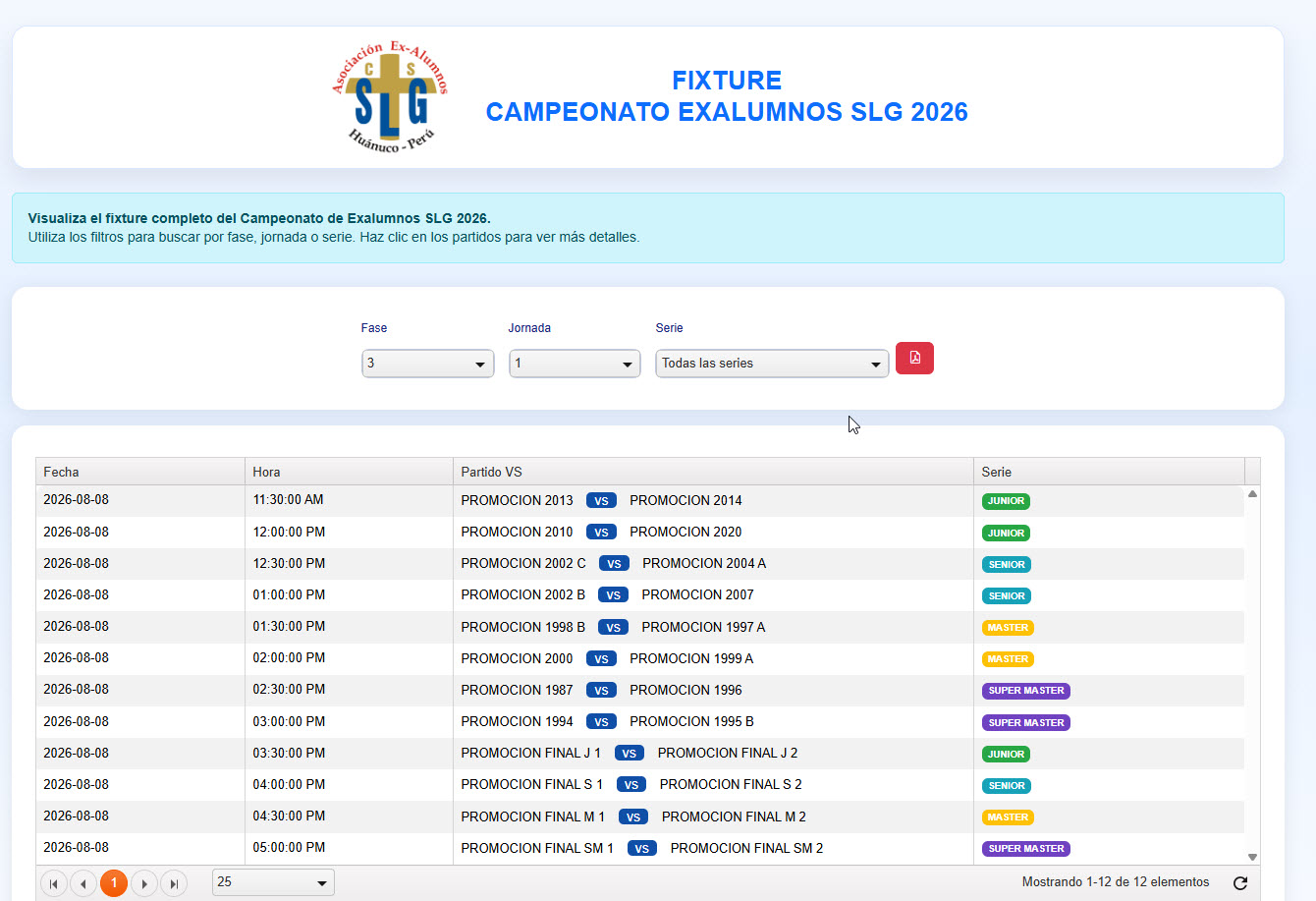1316x901 pixels.
Task: Jump to the last page arrow
Action: (174, 883)
